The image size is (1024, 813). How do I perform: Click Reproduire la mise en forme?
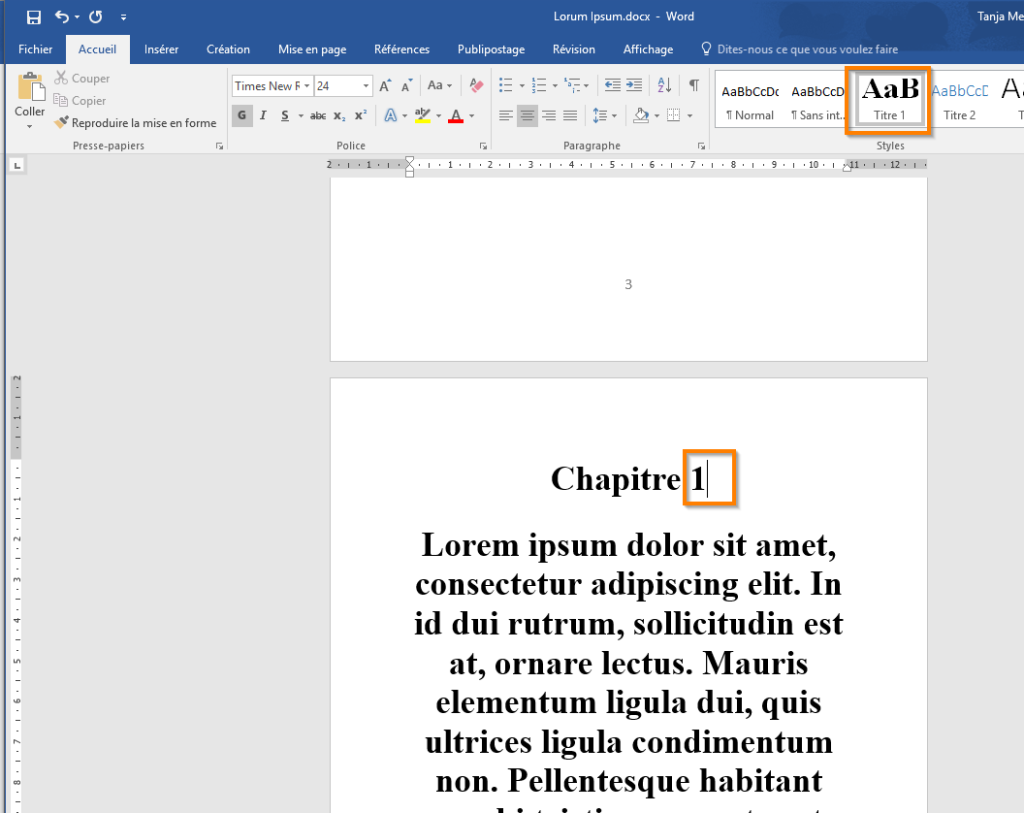pyautogui.click(x=135, y=123)
